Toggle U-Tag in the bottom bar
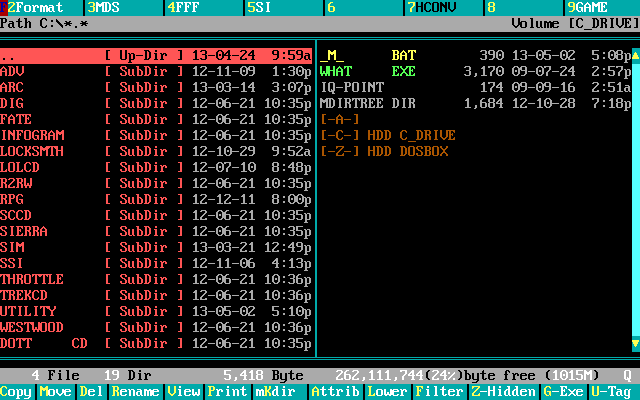640x400 pixels. tap(611, 392)
